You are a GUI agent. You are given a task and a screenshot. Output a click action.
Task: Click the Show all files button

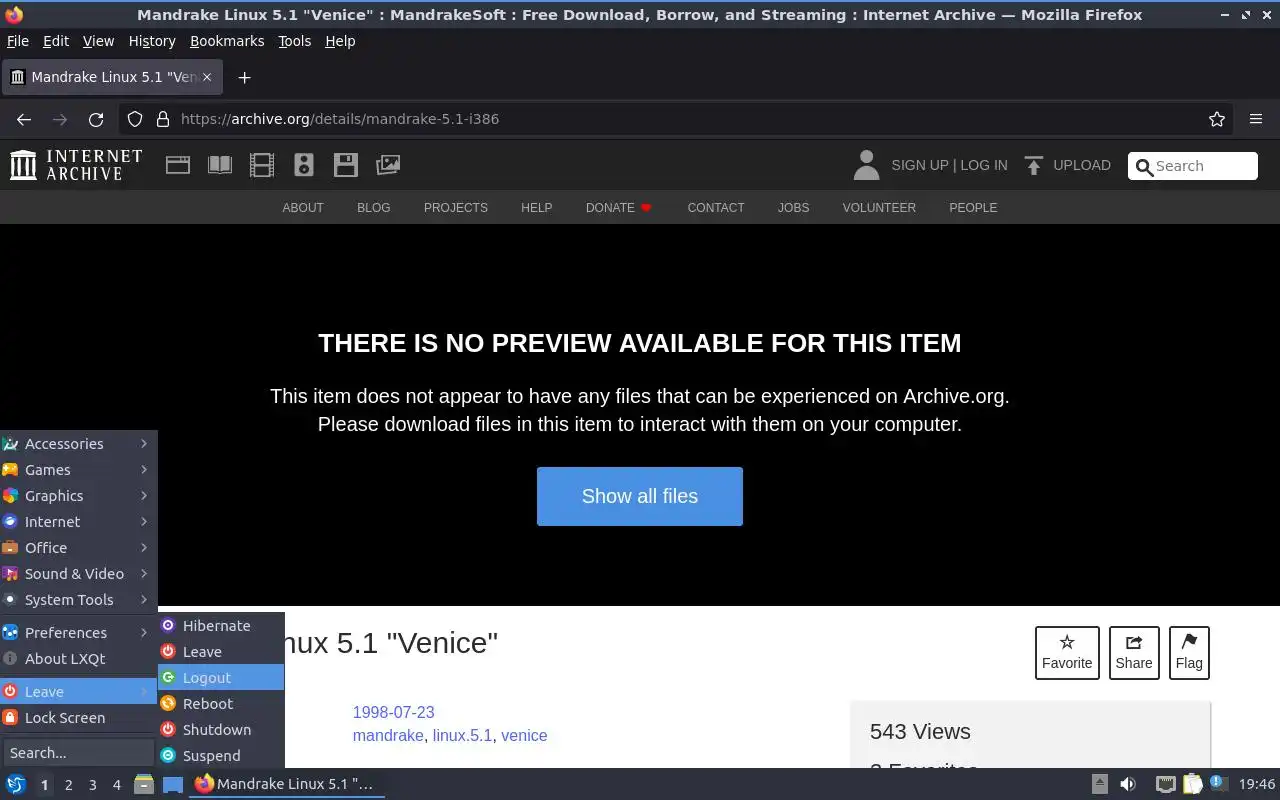click(x=640, y=496)
